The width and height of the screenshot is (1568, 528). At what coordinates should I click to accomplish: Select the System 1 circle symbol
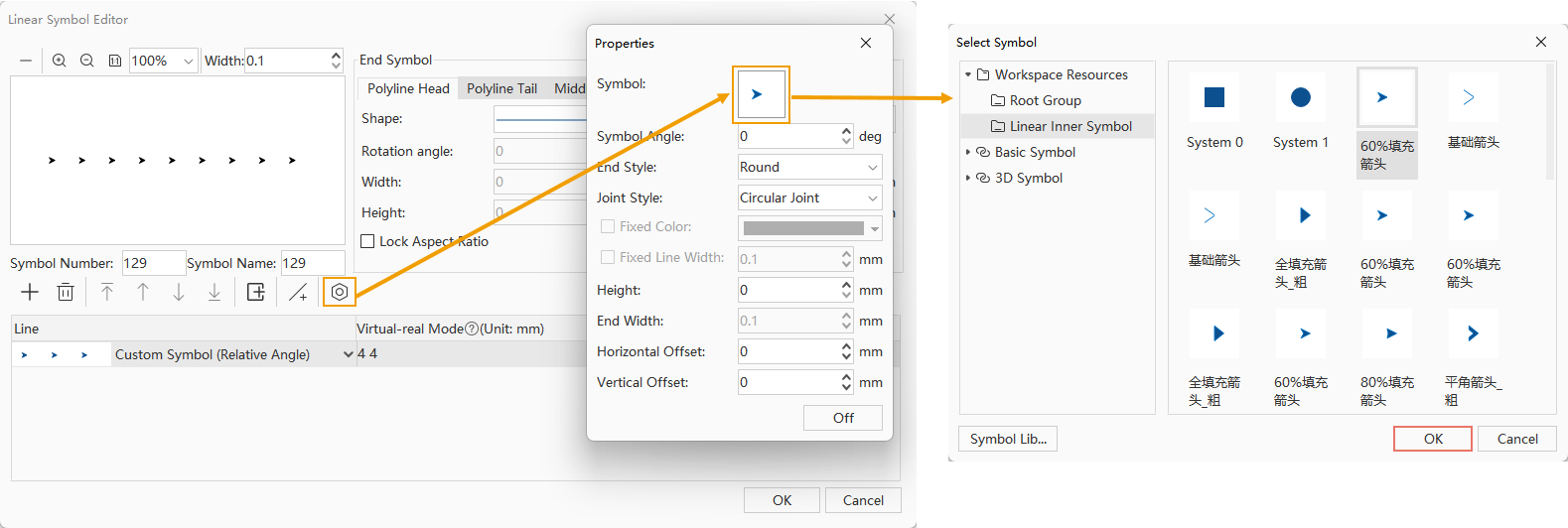1300,97
